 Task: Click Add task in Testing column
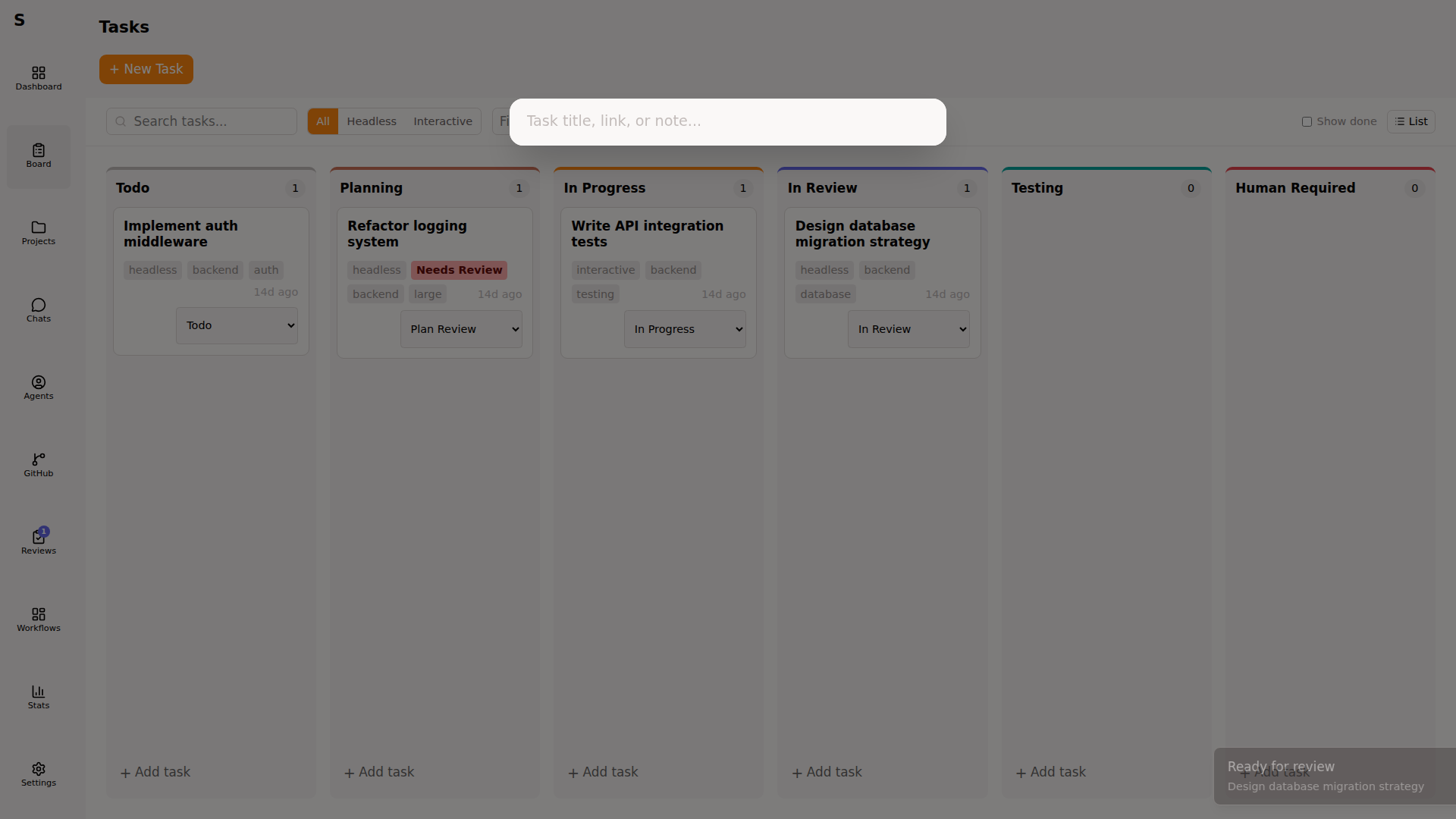(1050, 772)
